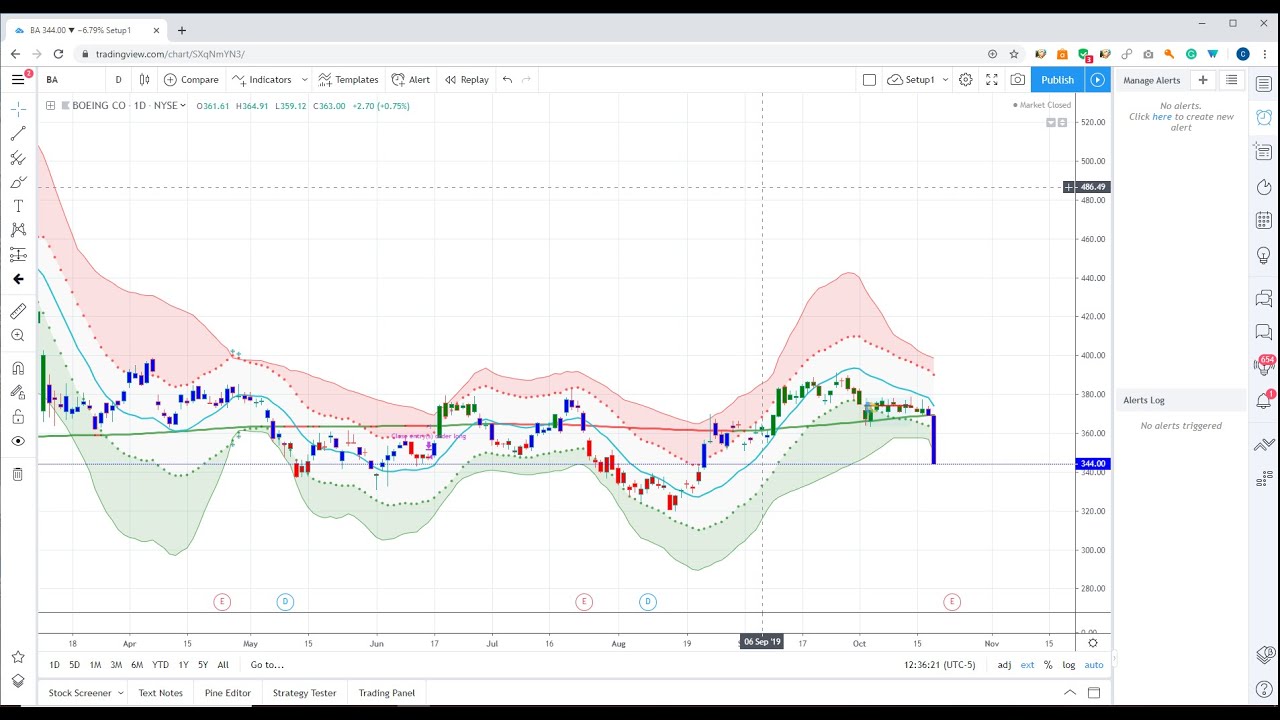The image size is (1280, 720).
Task: Open the object tree layers icon
Action: (x=18, y=681)
